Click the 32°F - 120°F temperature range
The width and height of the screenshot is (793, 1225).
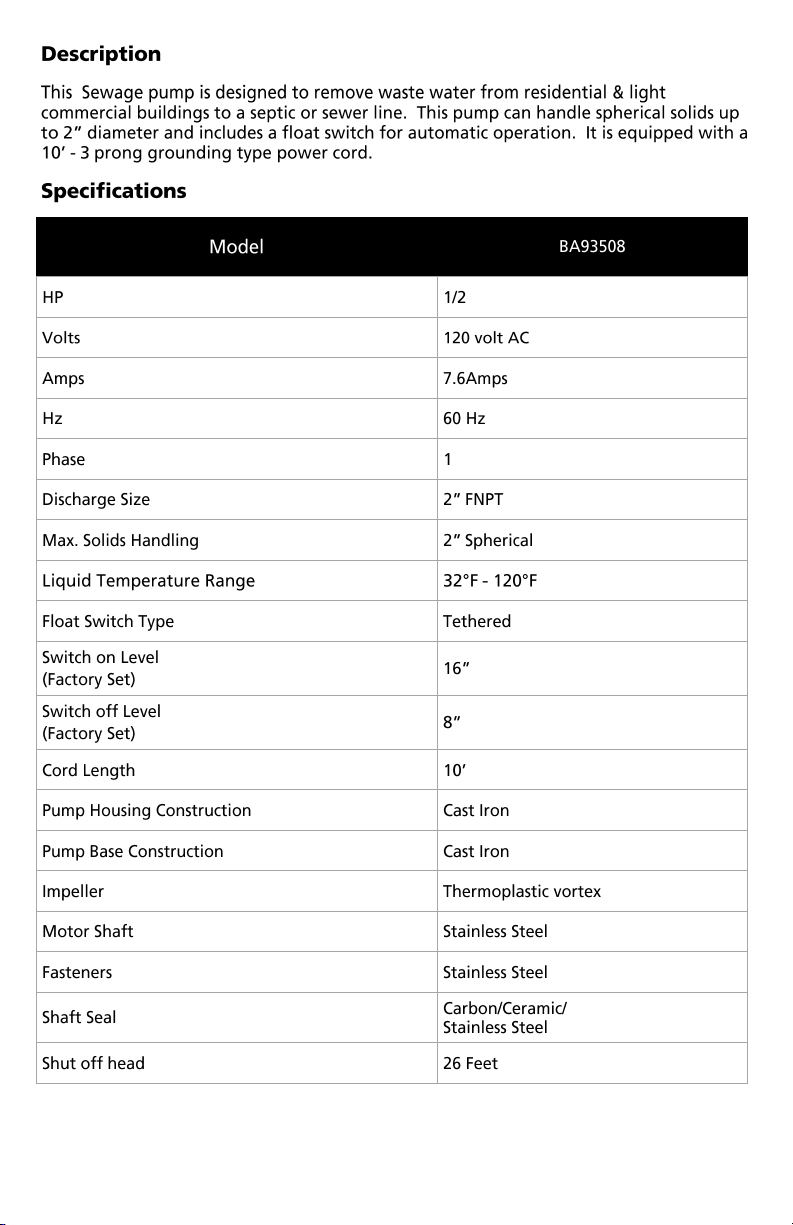491,581
